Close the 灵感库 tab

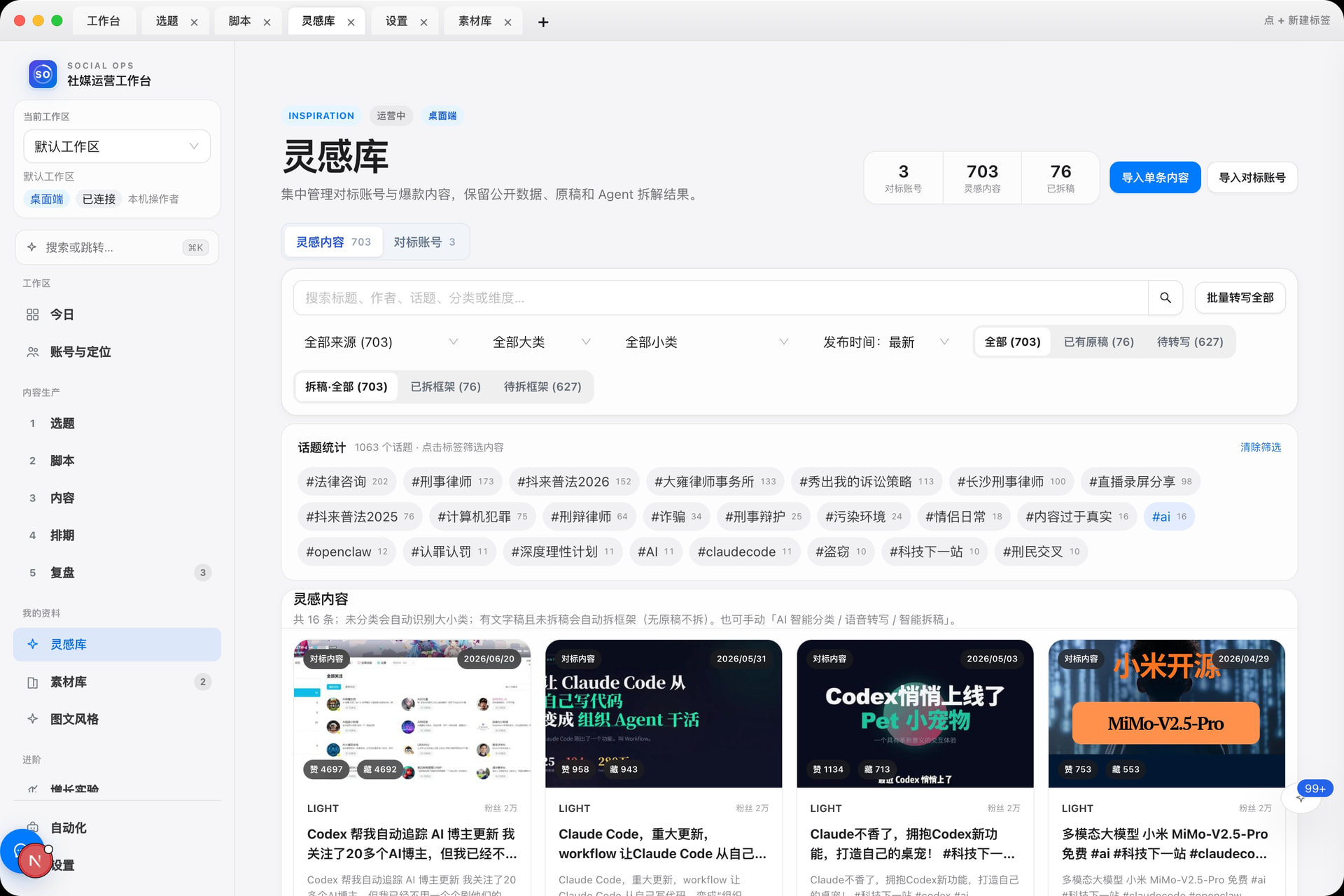[x=351, y=22]
